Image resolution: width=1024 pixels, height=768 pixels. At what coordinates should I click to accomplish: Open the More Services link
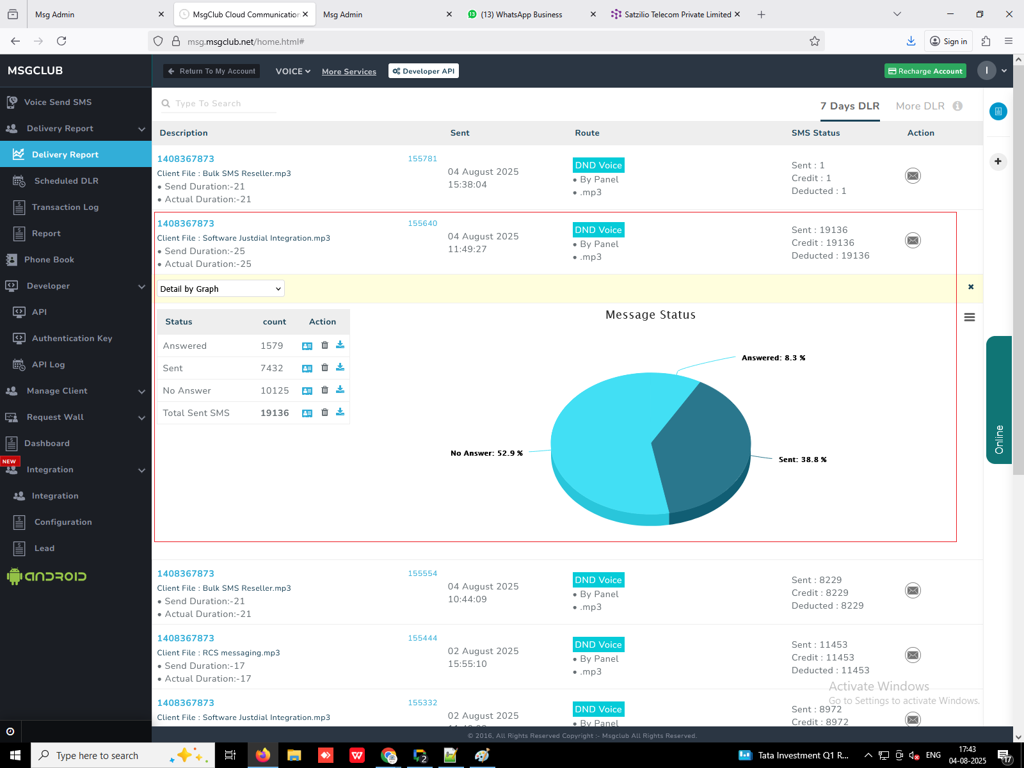tap(349, 72)
